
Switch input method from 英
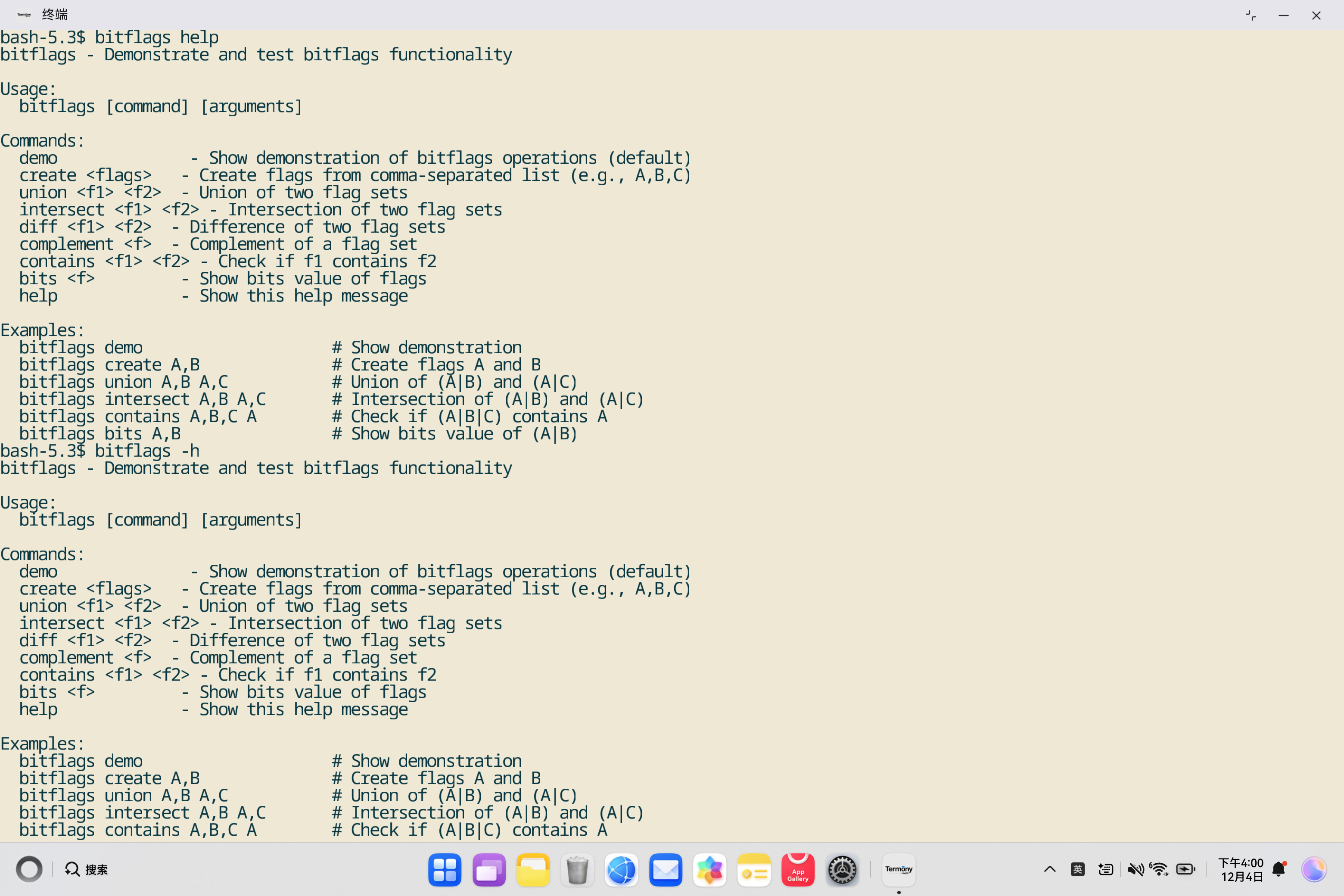(x=1078, y=869)
